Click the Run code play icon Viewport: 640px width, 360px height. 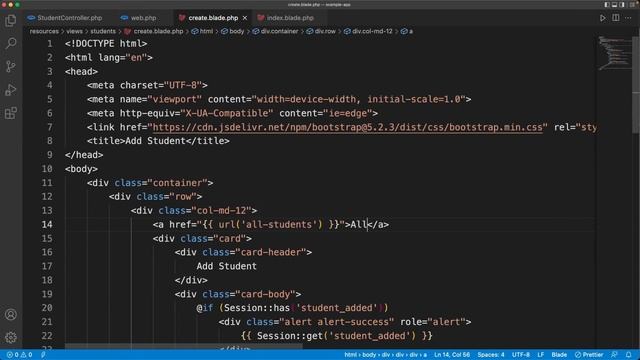(x=602, y=18)
